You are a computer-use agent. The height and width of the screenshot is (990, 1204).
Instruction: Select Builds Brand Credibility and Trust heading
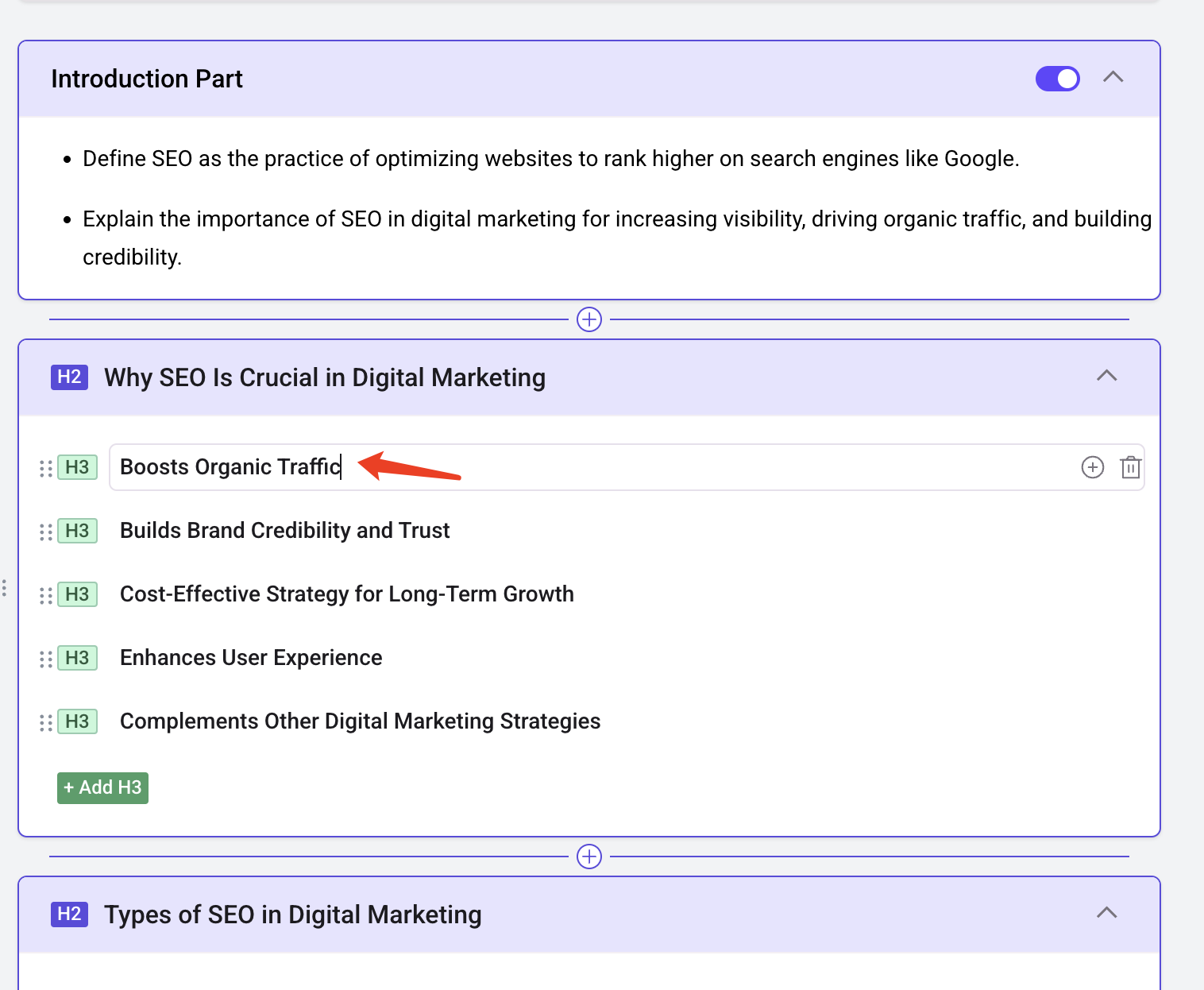tap(284, 531)
